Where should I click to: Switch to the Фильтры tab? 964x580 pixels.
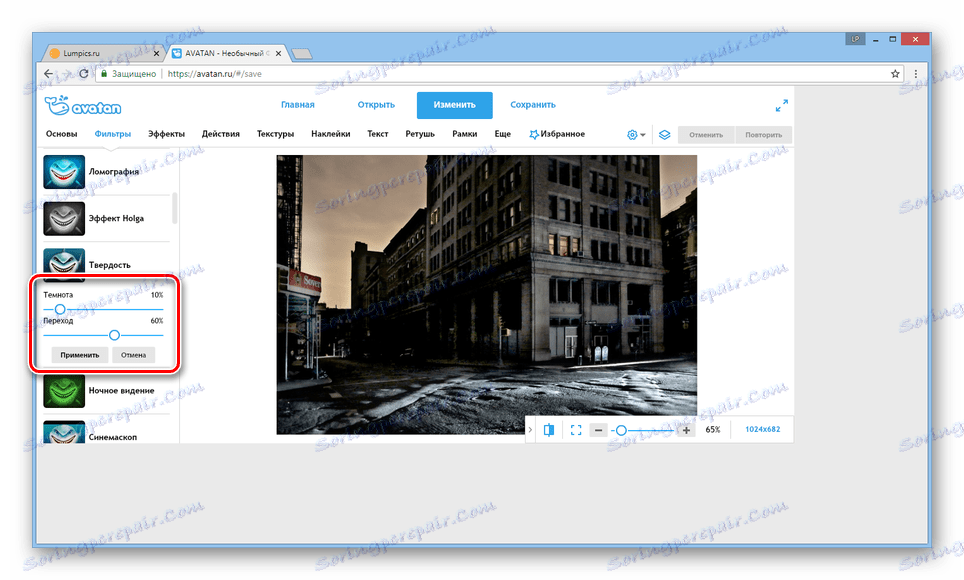coord(113,133)
